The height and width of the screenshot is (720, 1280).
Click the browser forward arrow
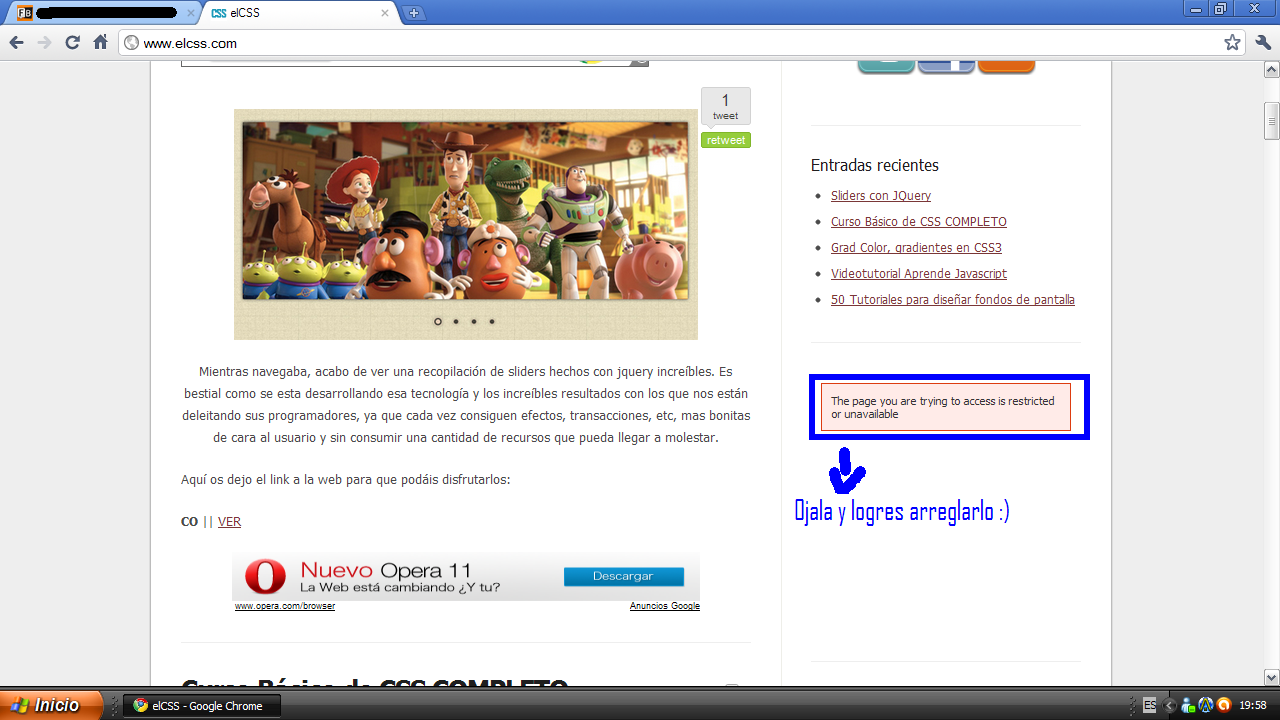[44, 43]
